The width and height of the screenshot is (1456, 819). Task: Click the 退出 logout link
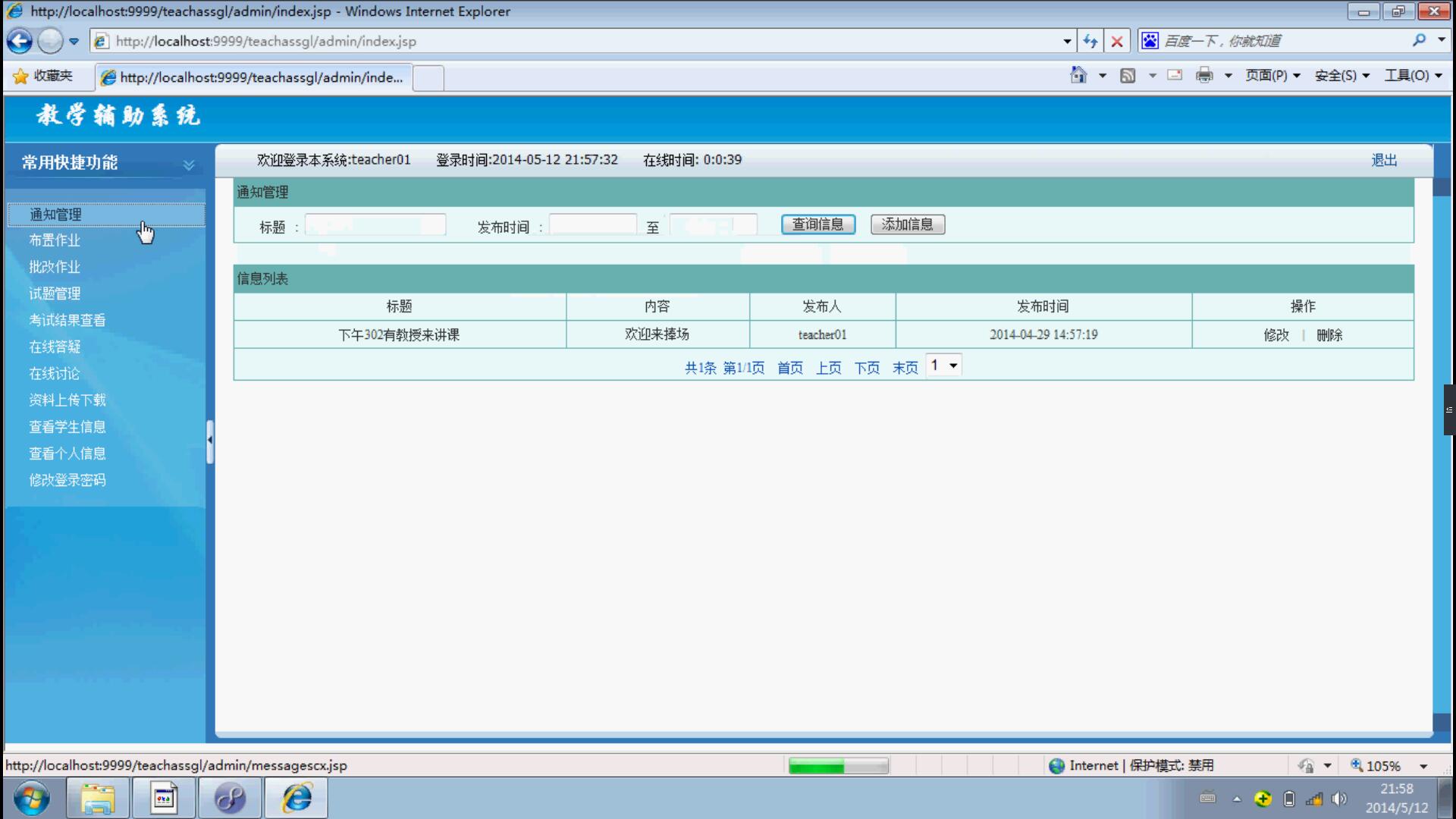[1384, 160]
